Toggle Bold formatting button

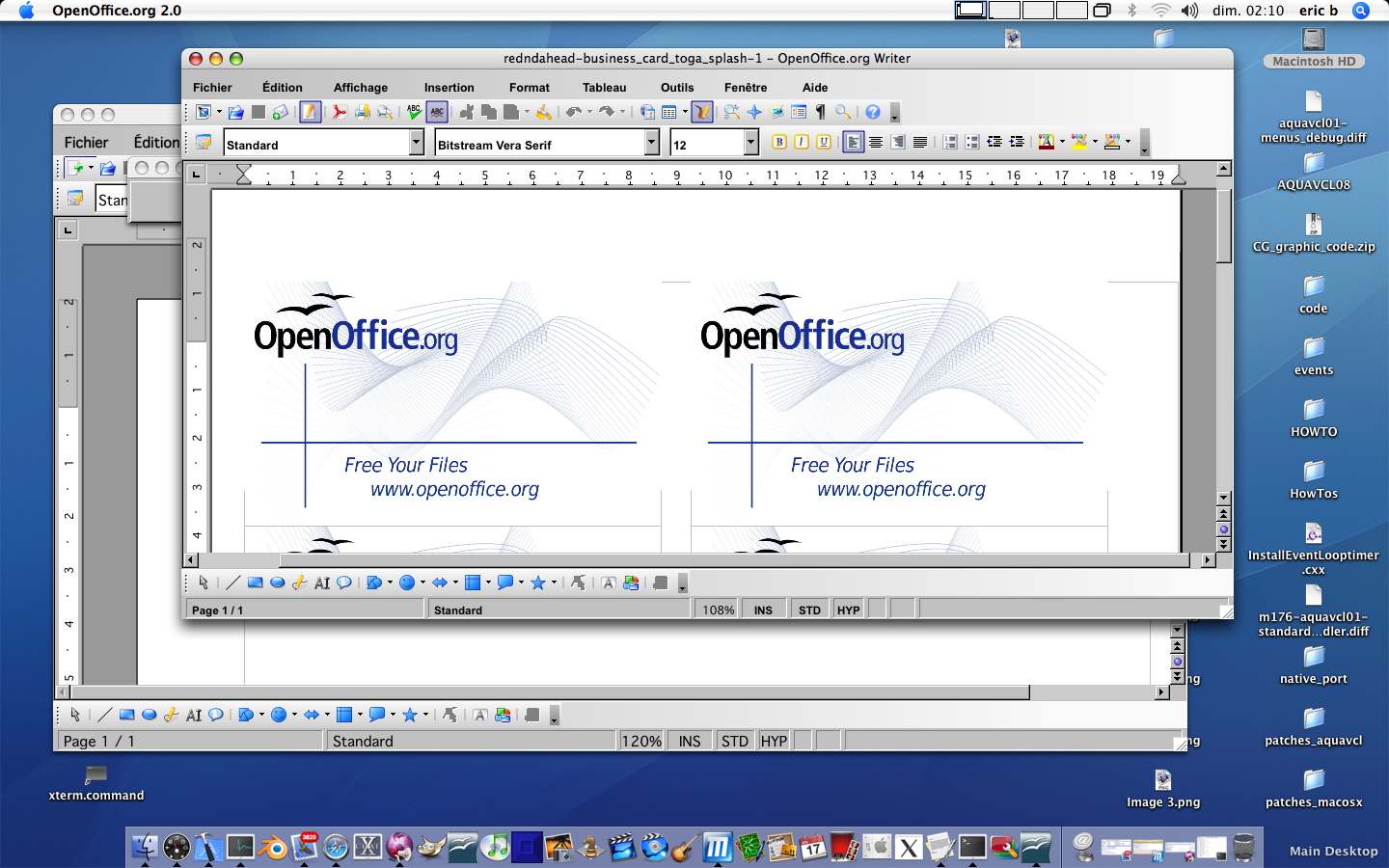[779, 142]
